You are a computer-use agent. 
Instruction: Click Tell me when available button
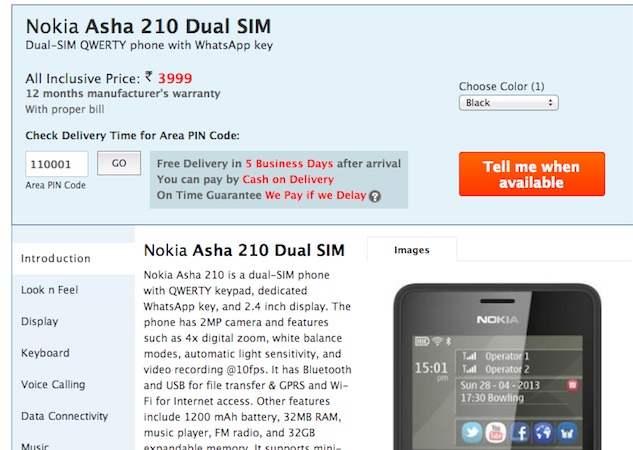click(x=532, y=174)
